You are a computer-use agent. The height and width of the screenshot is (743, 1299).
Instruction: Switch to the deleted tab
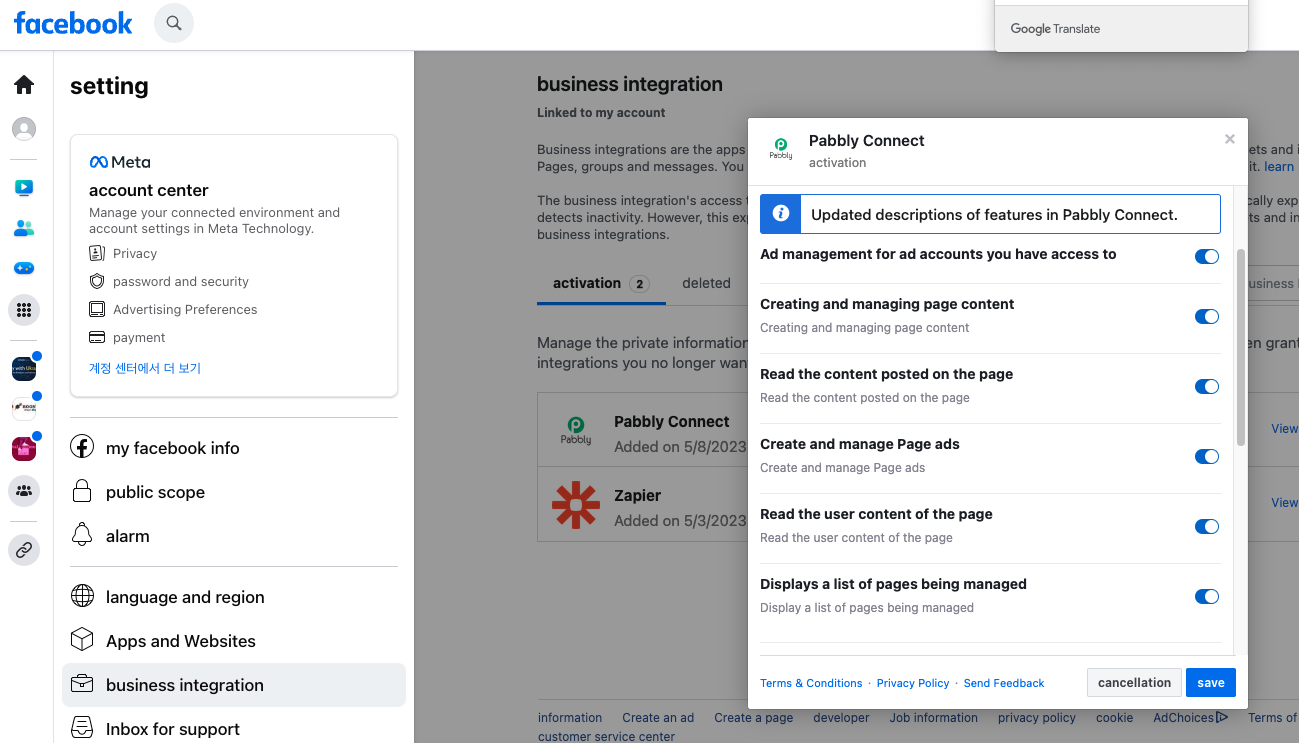(x=706, y=283)
